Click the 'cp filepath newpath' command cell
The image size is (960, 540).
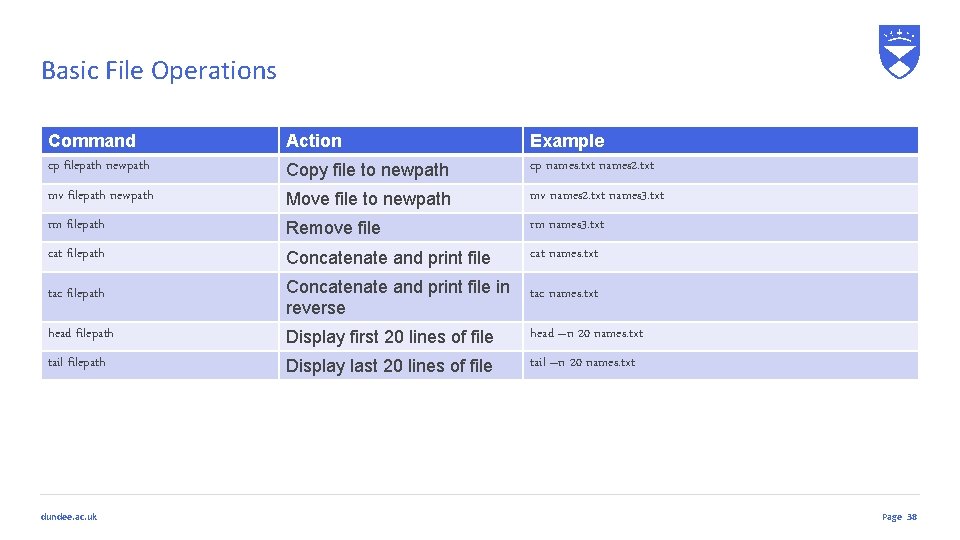coord(160,170)
